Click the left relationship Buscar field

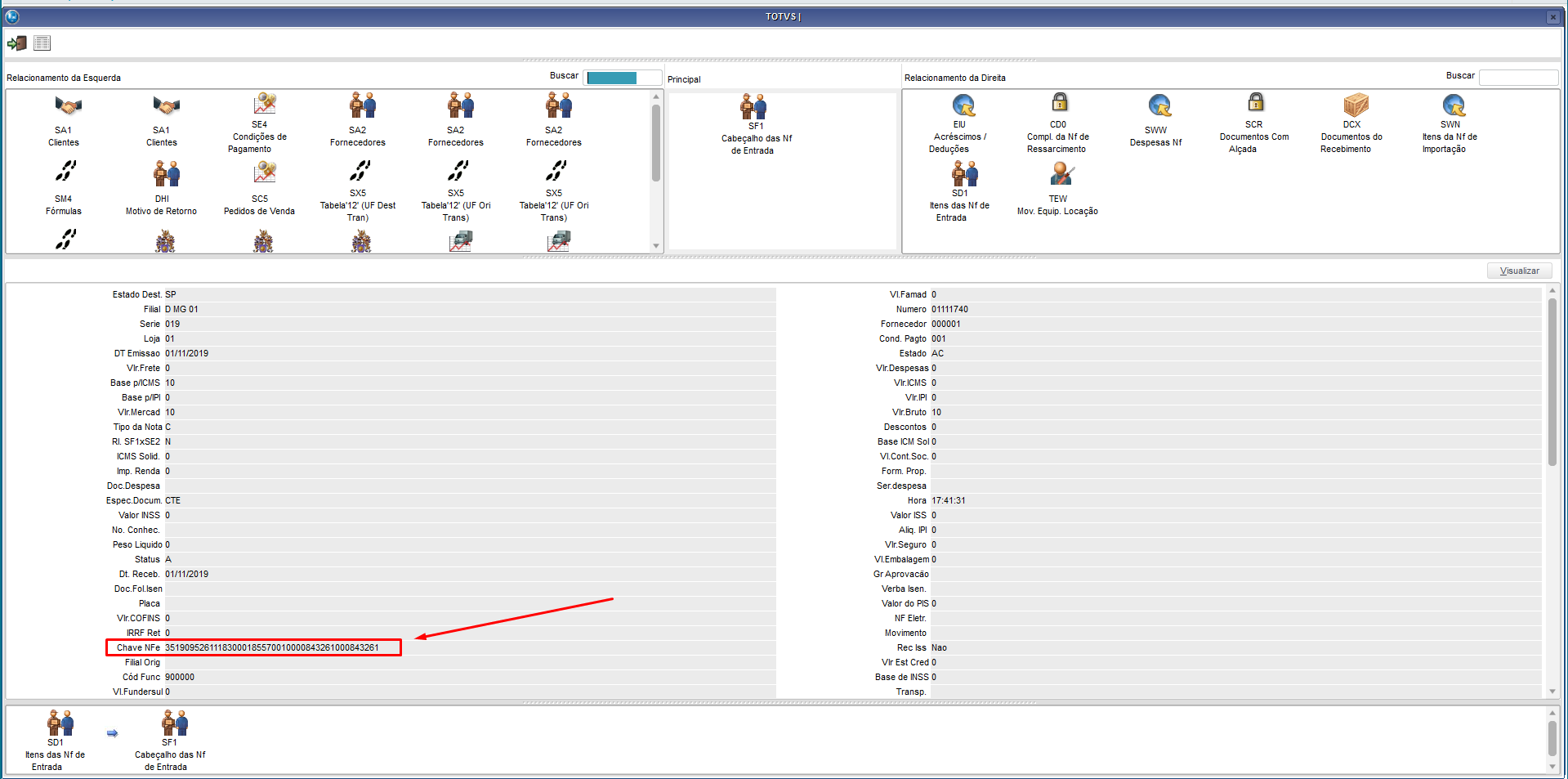pyautogui.click(x=622, y=78)
